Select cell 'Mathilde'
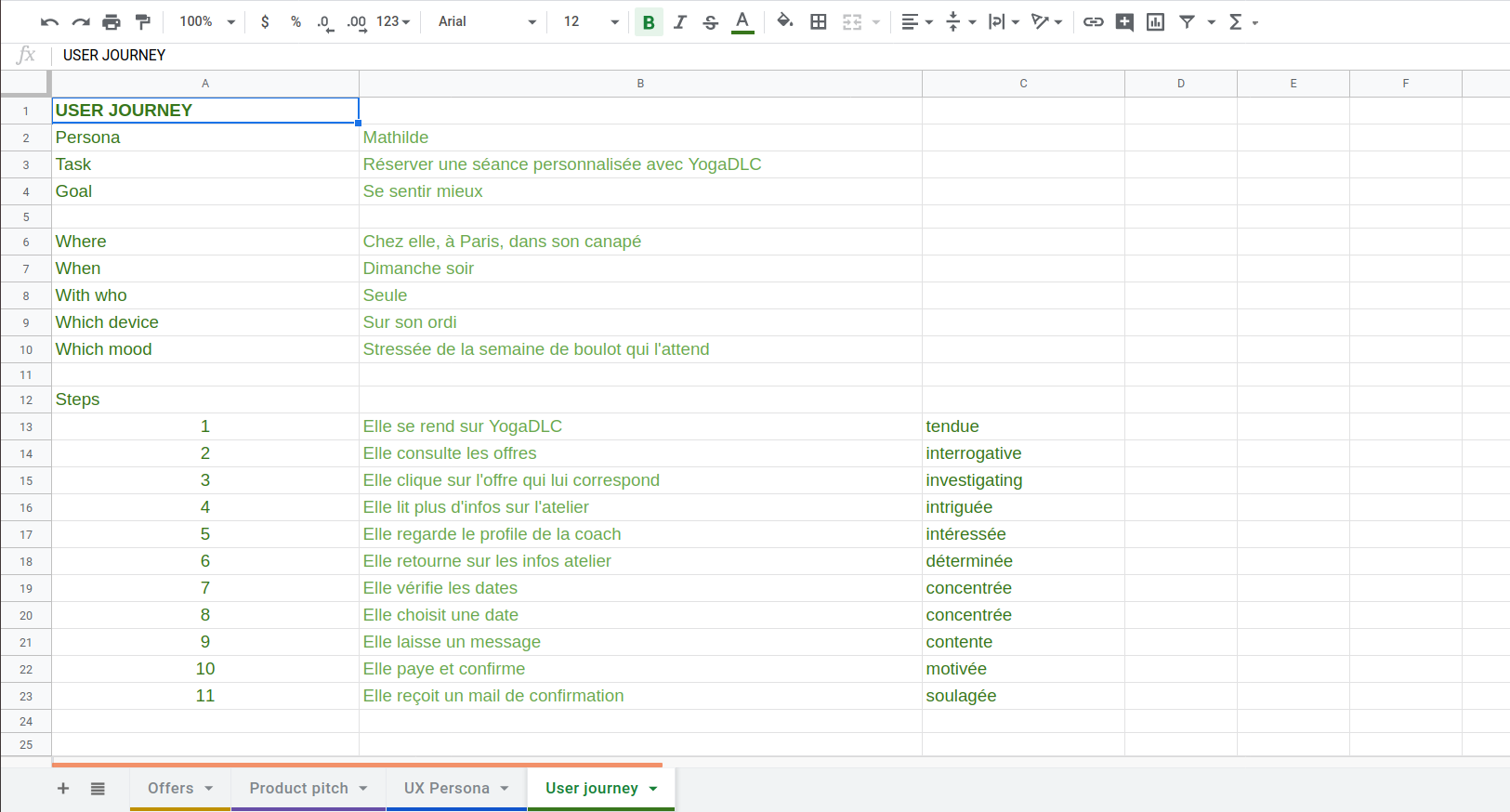Screen dimensions: 1510x812 (640, 138)
